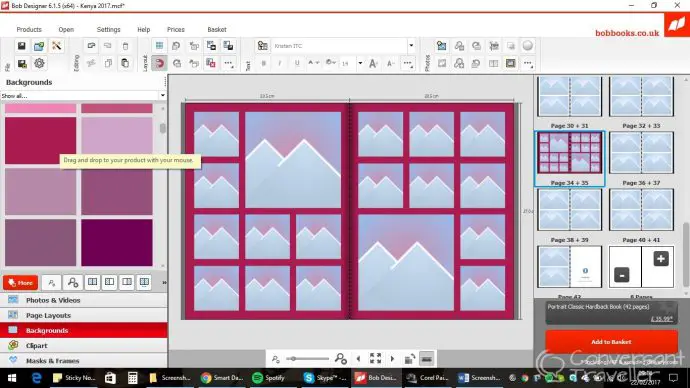This screenshot has width=690, height=388.
Task: Select the Page 36 + 37 thumbnail
Action: [x=641, y=153]
